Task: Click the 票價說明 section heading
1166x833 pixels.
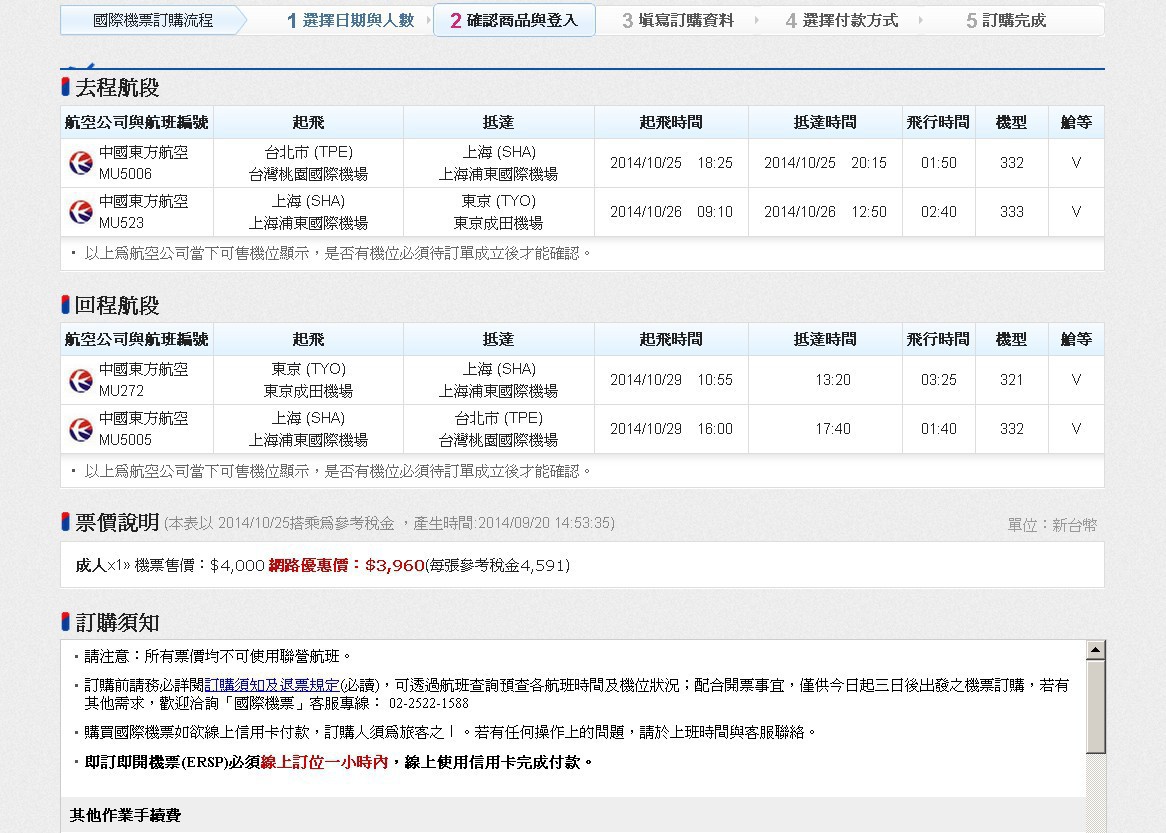Action: (117, 523)
